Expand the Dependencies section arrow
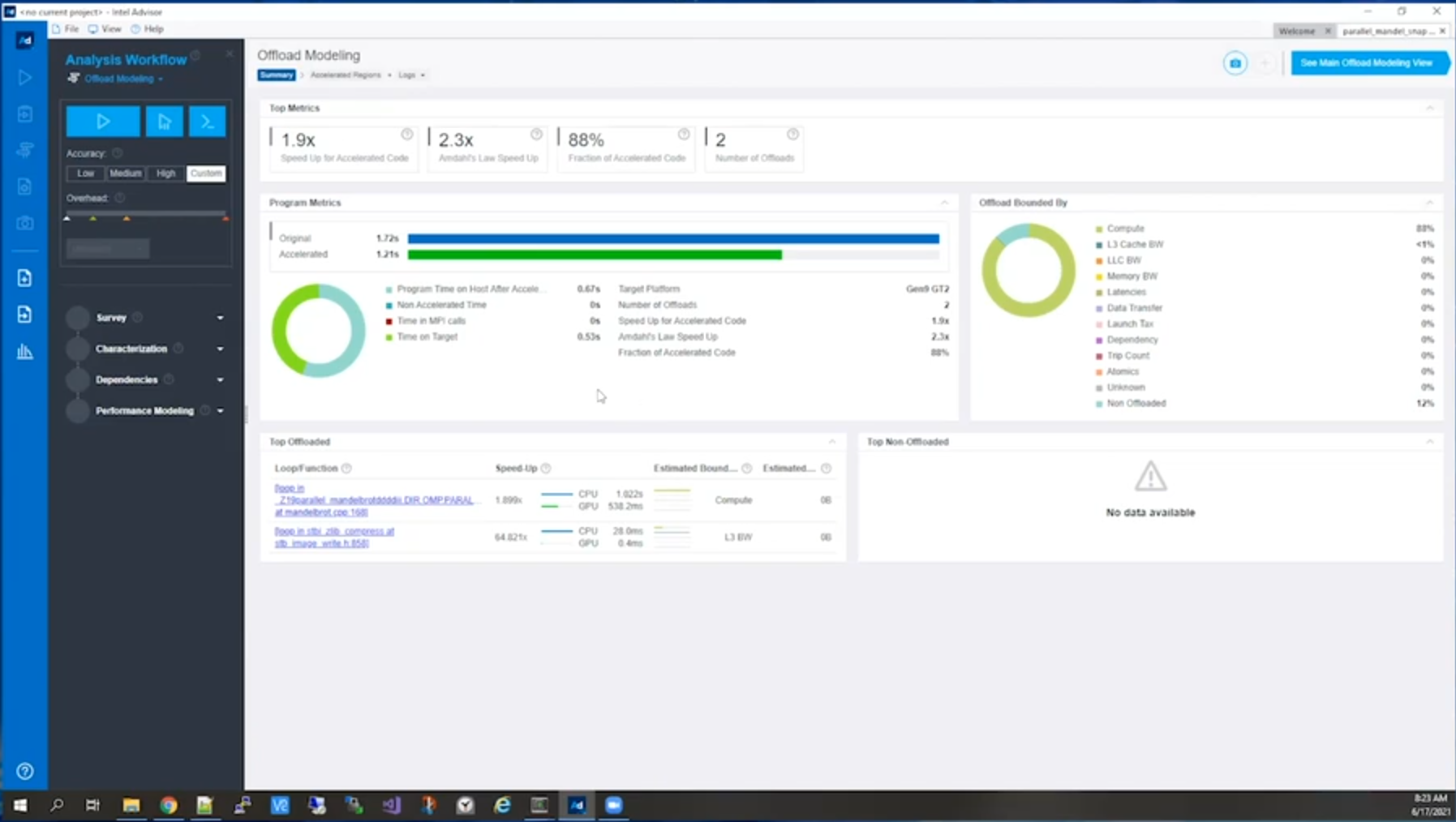Screen dimensions: 1456x822 click(220, 379)
